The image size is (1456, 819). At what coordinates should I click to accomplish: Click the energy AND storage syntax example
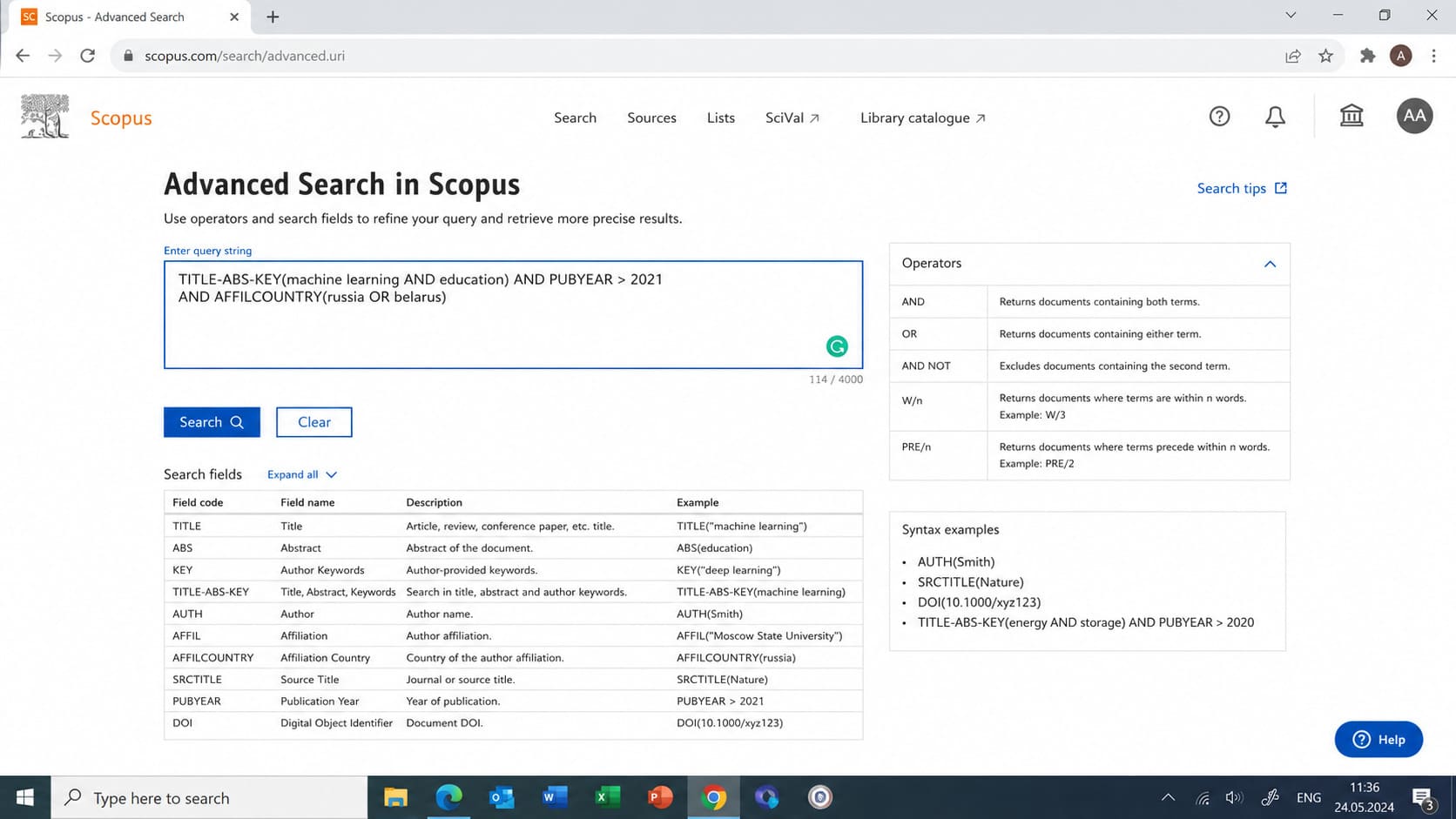coord(1086,622)
